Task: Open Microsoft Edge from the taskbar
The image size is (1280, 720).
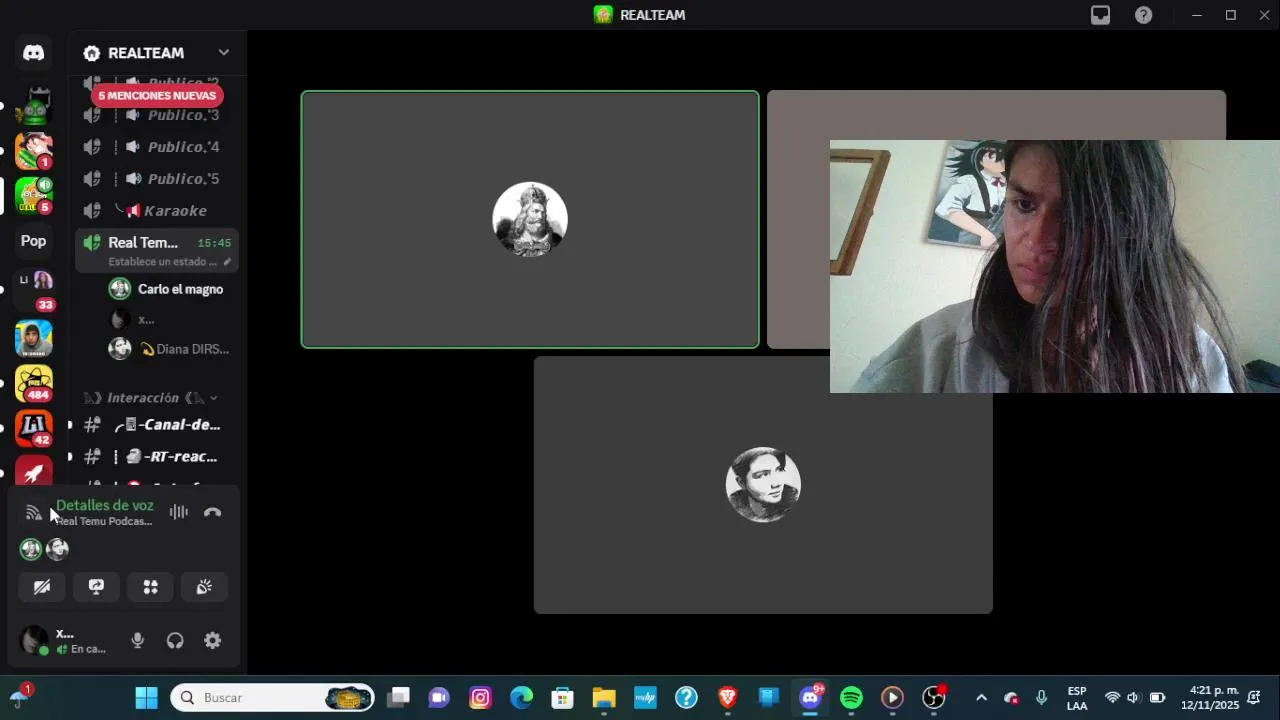Action: point(521,698)
